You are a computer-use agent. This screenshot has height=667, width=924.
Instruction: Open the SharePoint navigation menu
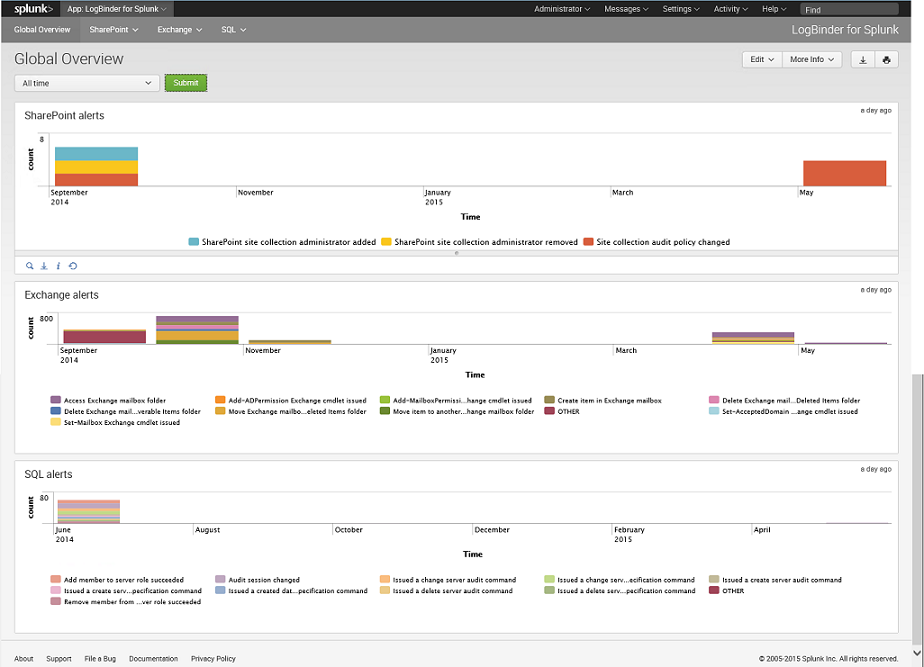[114, 29]
